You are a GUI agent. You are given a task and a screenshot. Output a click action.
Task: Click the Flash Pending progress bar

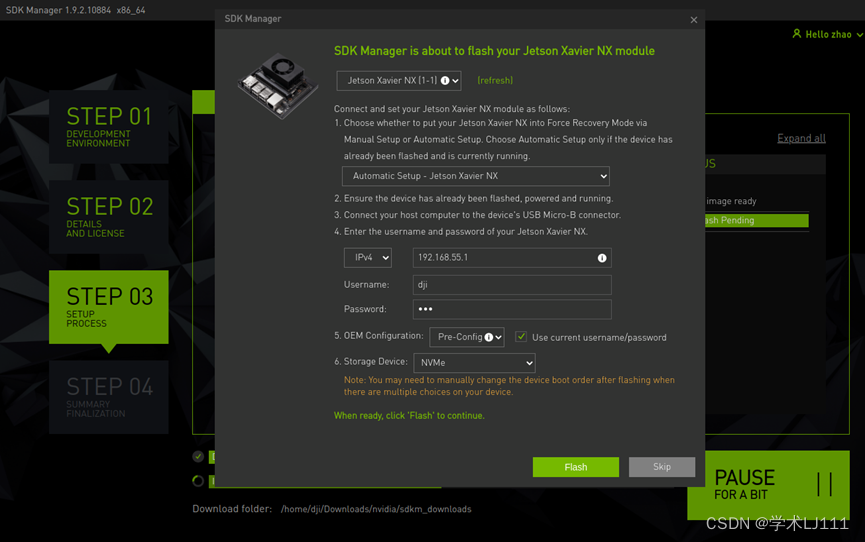tap(757, 220)
